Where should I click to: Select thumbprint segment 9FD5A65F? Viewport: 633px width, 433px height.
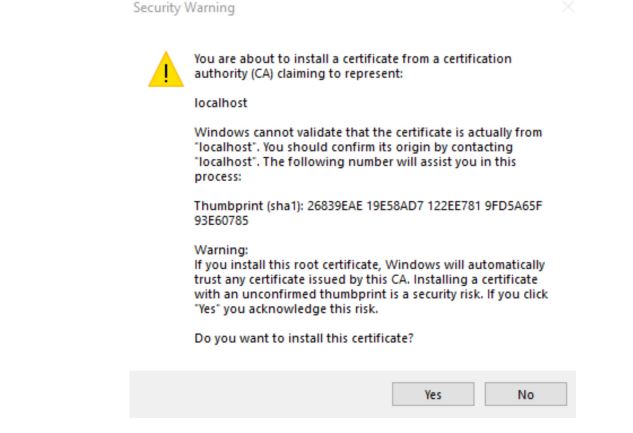pos(514,206)
